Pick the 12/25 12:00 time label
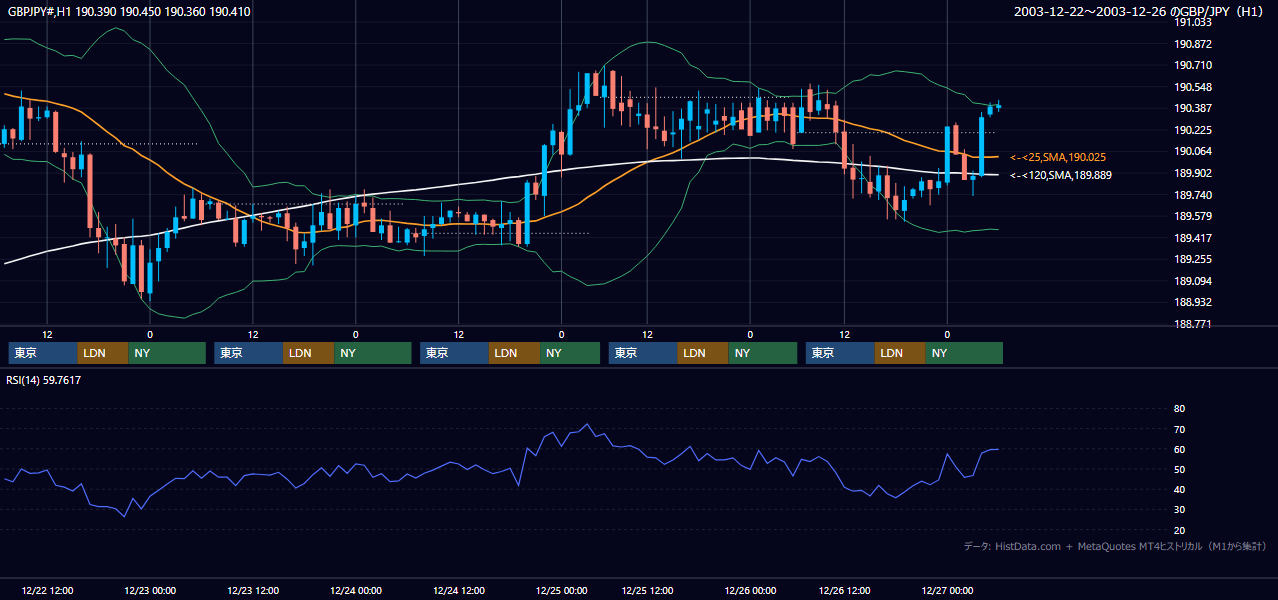 [x=647, y=590]
